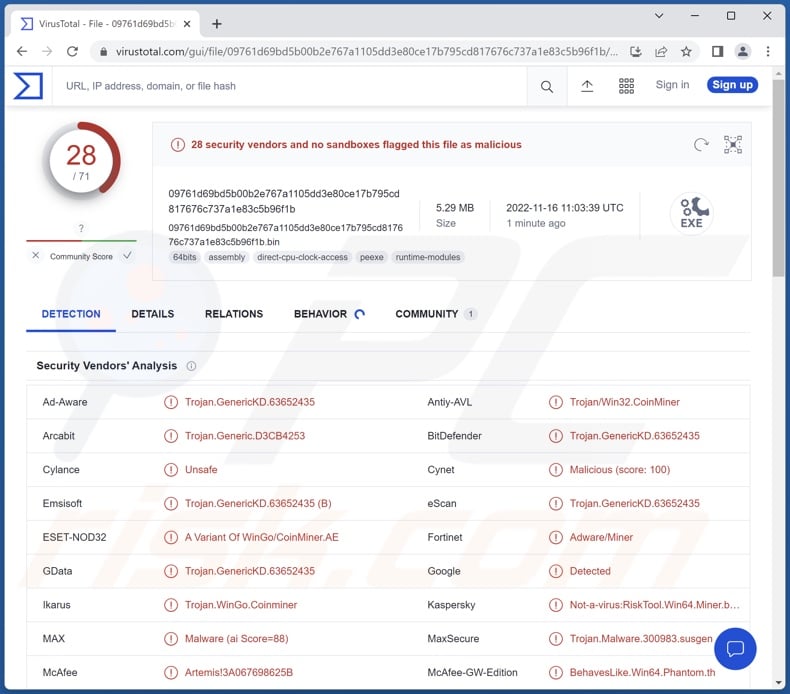Click the Community Score bar

81,241
